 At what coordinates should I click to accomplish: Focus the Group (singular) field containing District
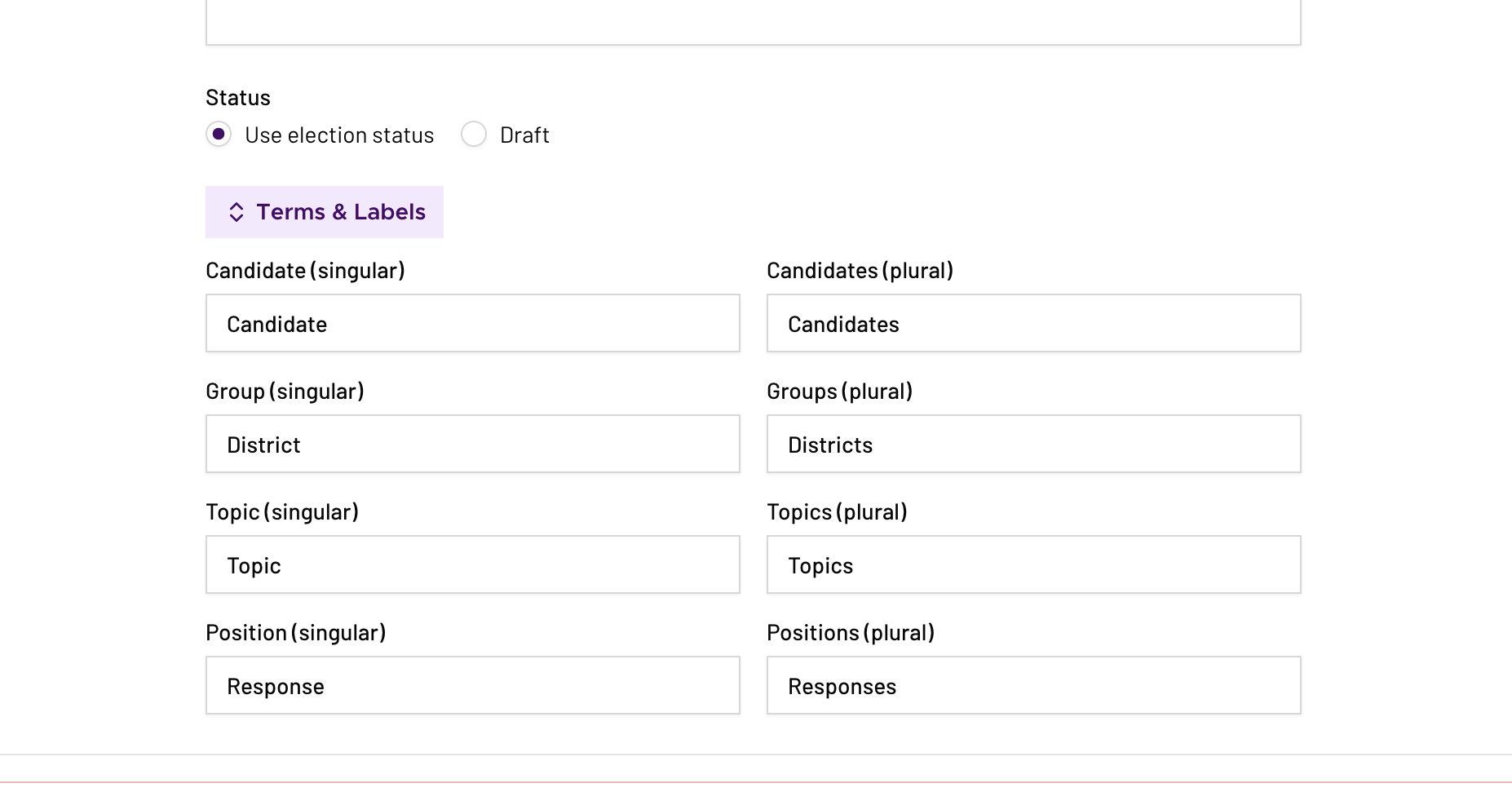[472, 445]
